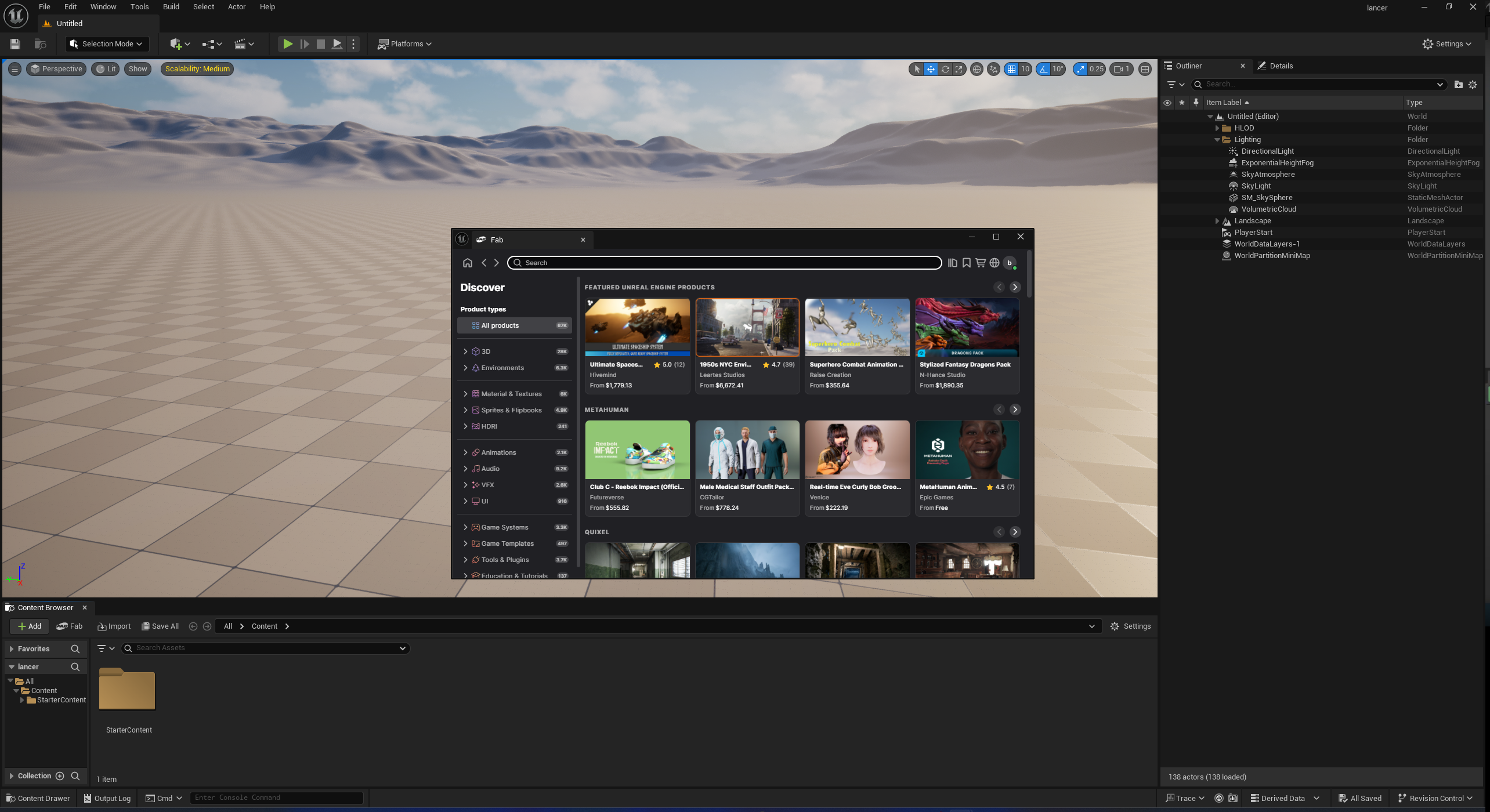
Task: Expand the Landscape item in Outliner
Action: click(x=1217, y=221)
